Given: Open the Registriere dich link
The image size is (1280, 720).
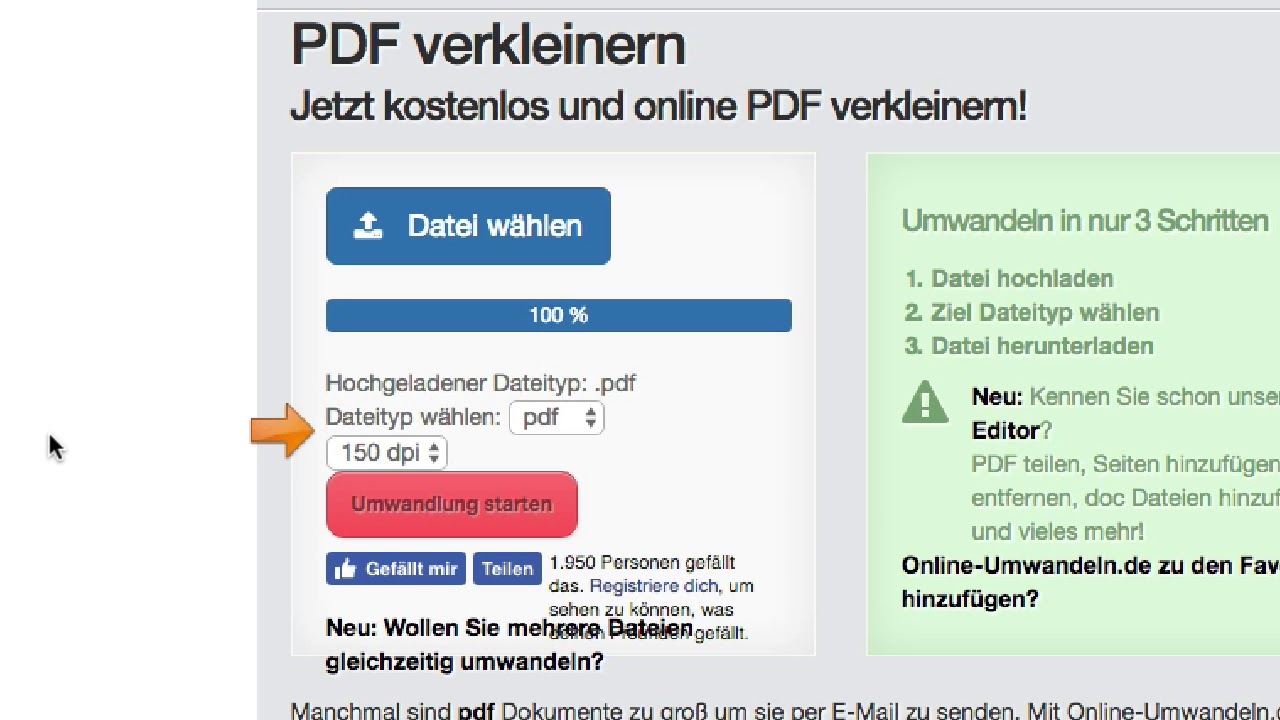Looking at the screenshot, I should 654,586.
